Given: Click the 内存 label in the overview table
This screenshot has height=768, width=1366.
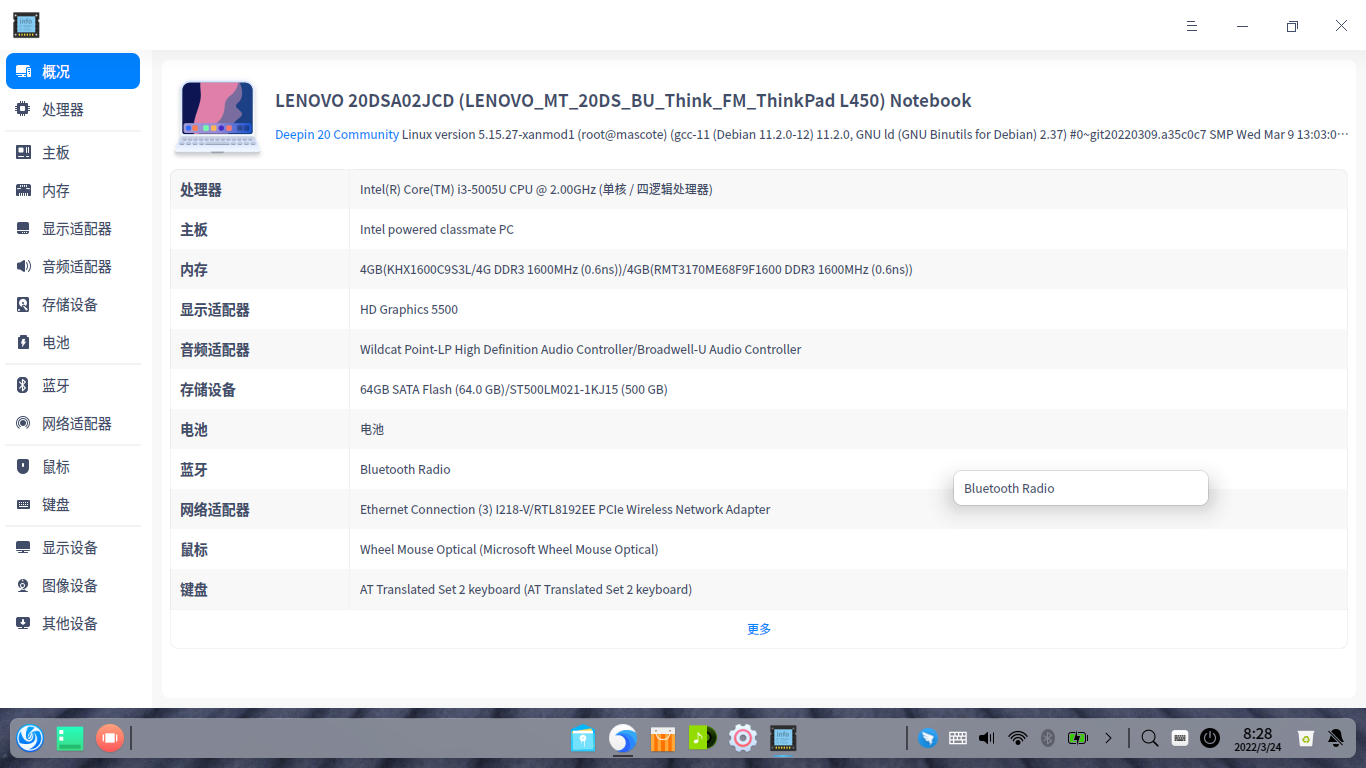Looking at the screenshot, I should pos(194,270).
